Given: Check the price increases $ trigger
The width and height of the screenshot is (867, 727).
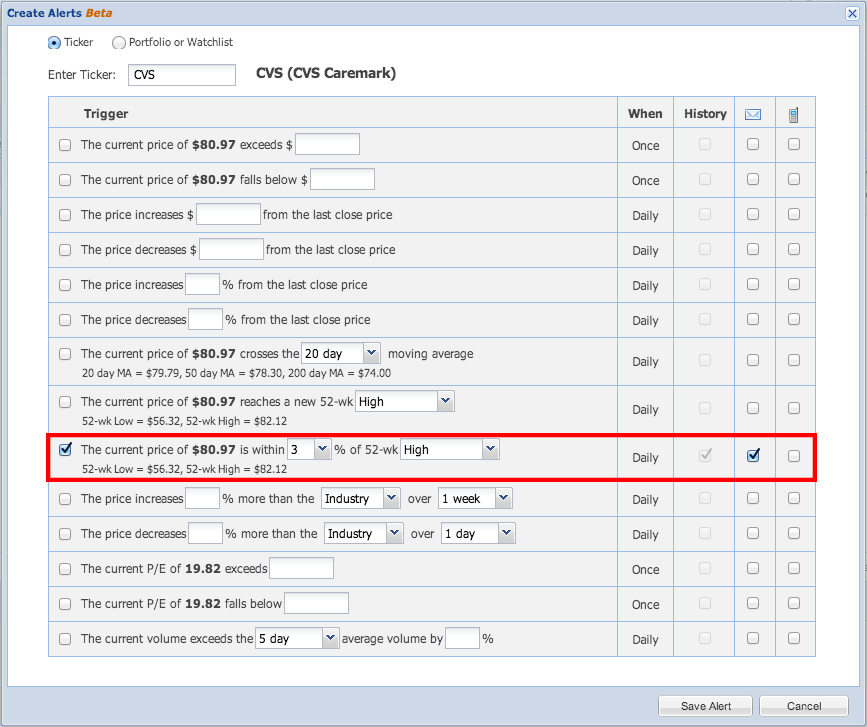Looking at the screenshot, I should [x=65, y=215].
